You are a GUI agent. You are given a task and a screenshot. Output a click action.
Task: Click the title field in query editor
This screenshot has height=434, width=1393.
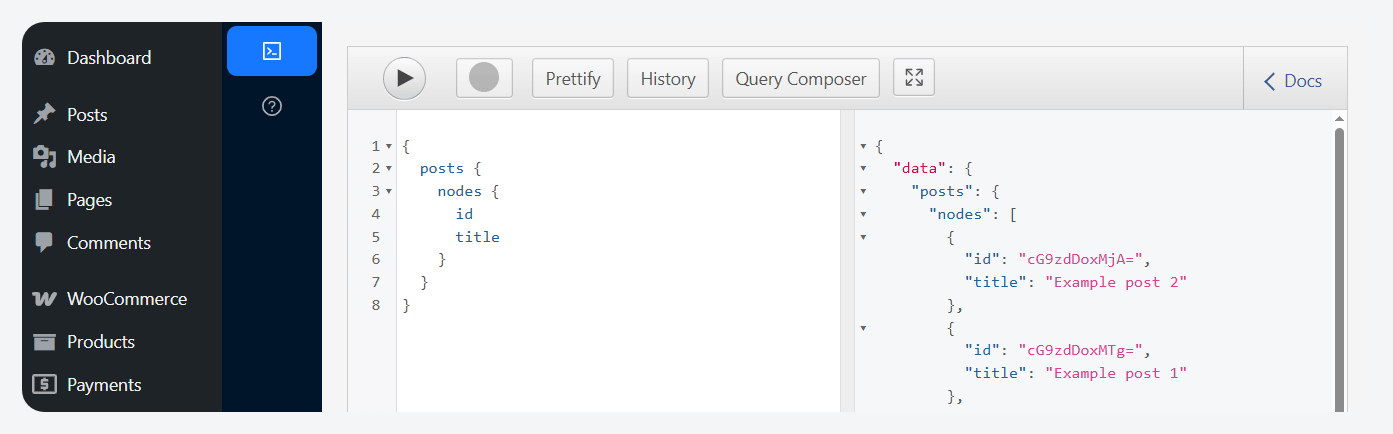pos(477,237)
